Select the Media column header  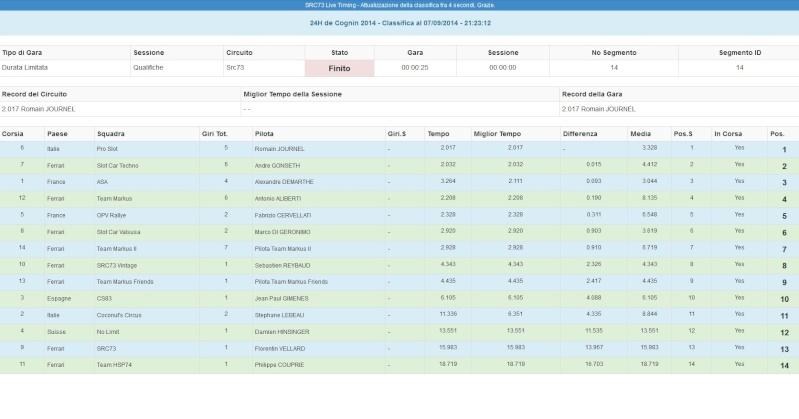click(641, 134)
